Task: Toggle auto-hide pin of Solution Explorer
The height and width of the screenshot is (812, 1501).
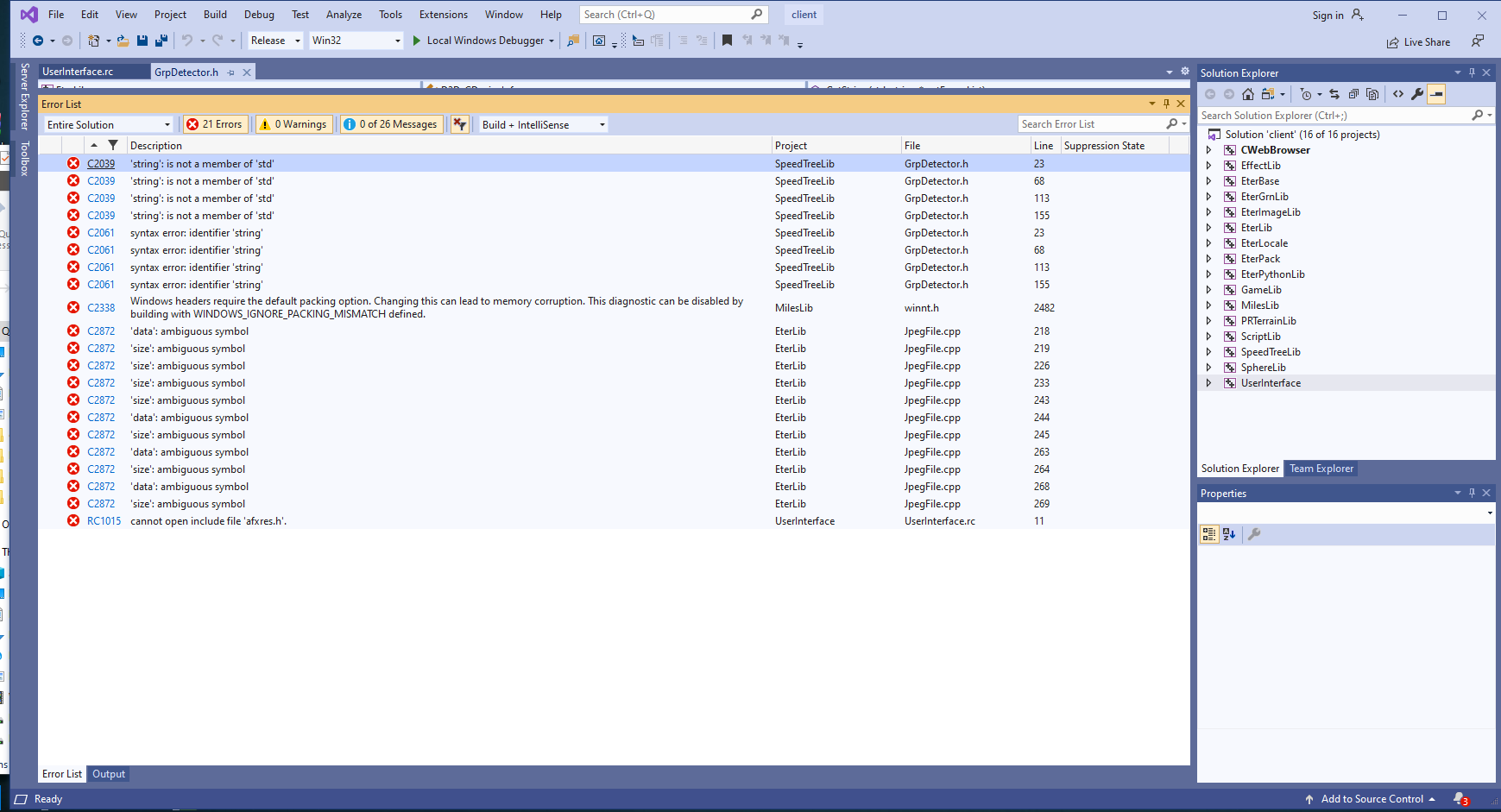Action: click(1472, 72)
